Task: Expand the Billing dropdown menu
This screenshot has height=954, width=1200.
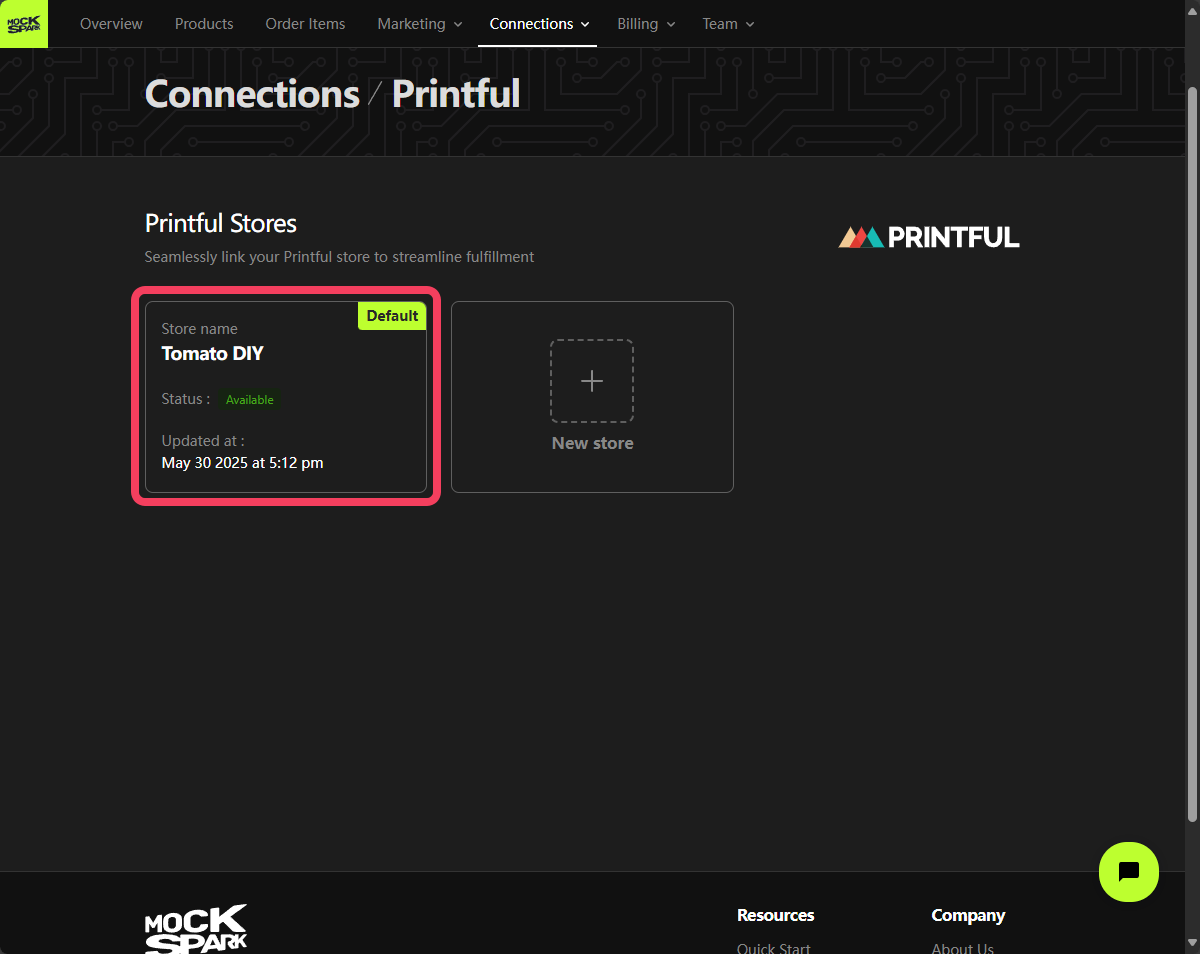Action: [x=646, y=24]
